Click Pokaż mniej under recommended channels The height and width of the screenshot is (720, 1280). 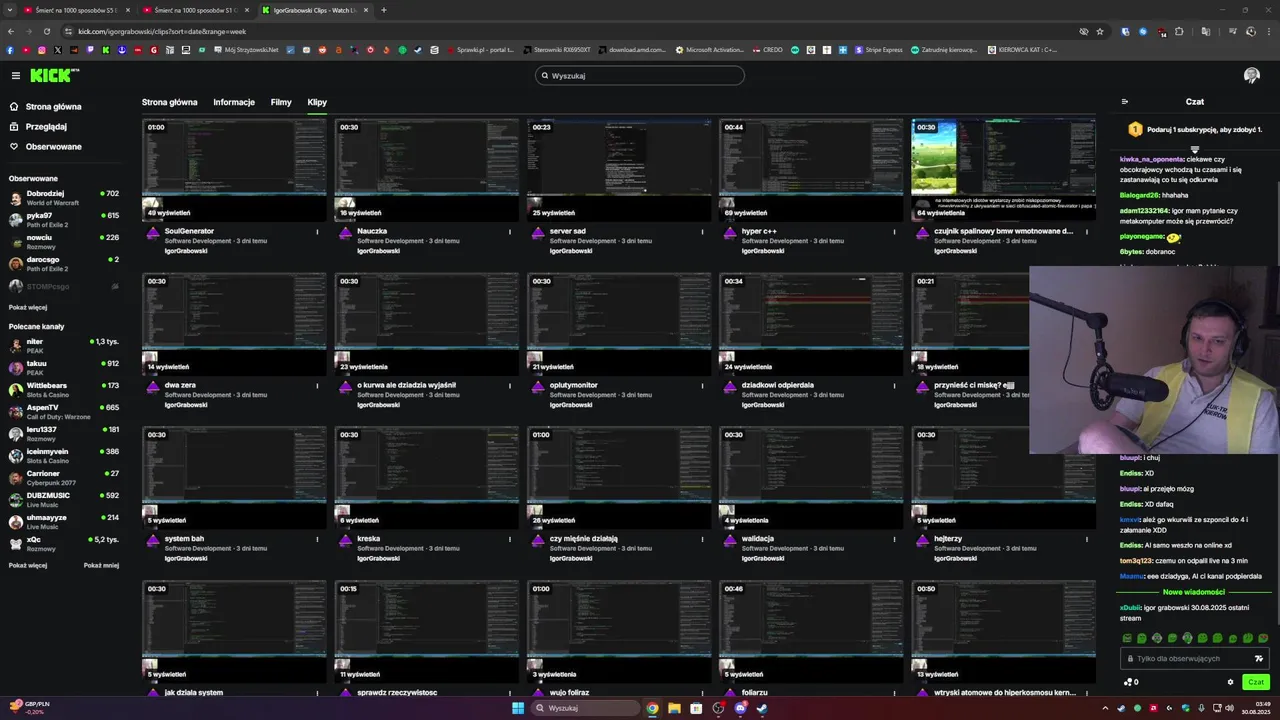[101, 565]
